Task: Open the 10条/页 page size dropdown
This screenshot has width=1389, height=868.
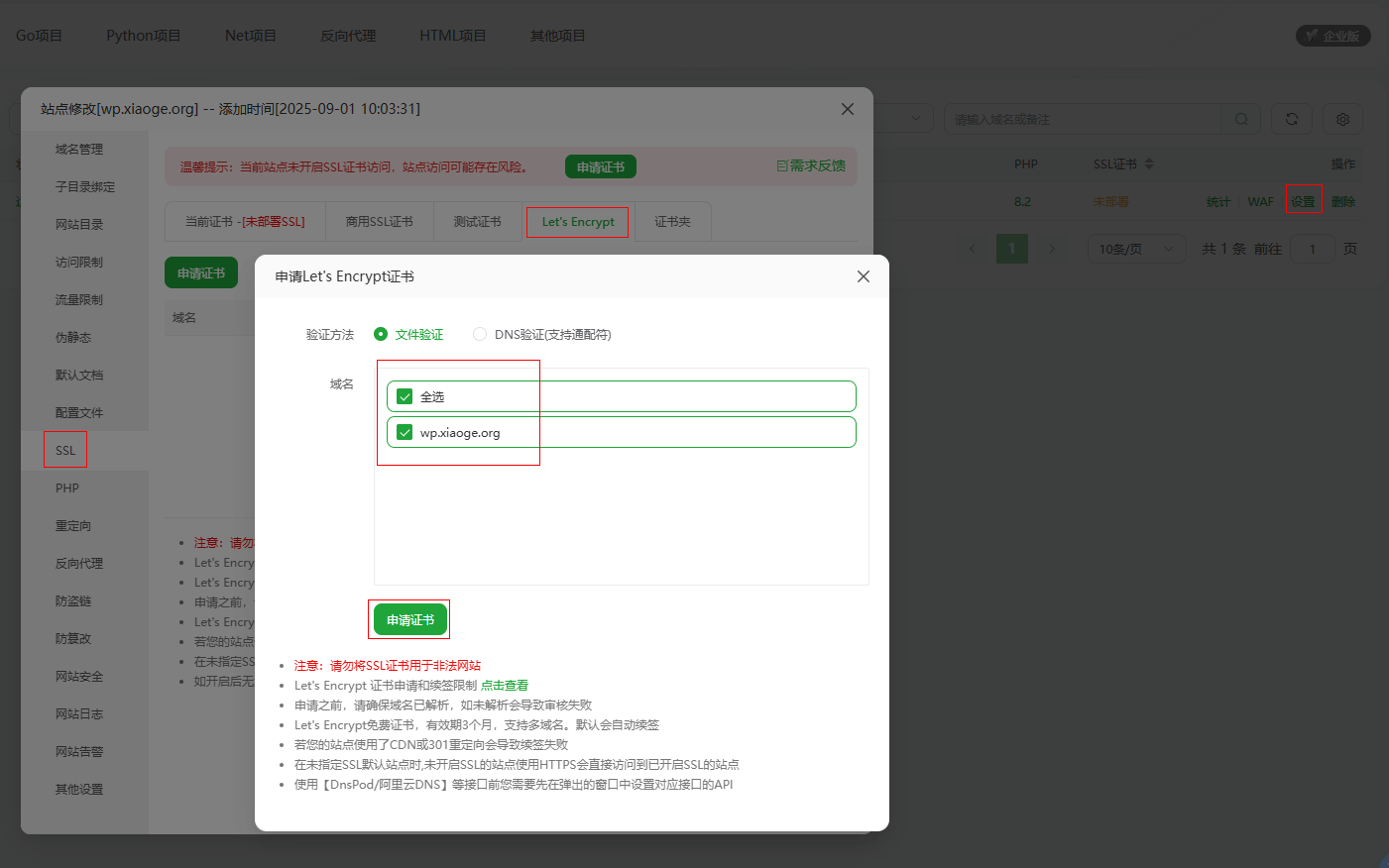Action: pyautogui.click(x=1136, y=249)
